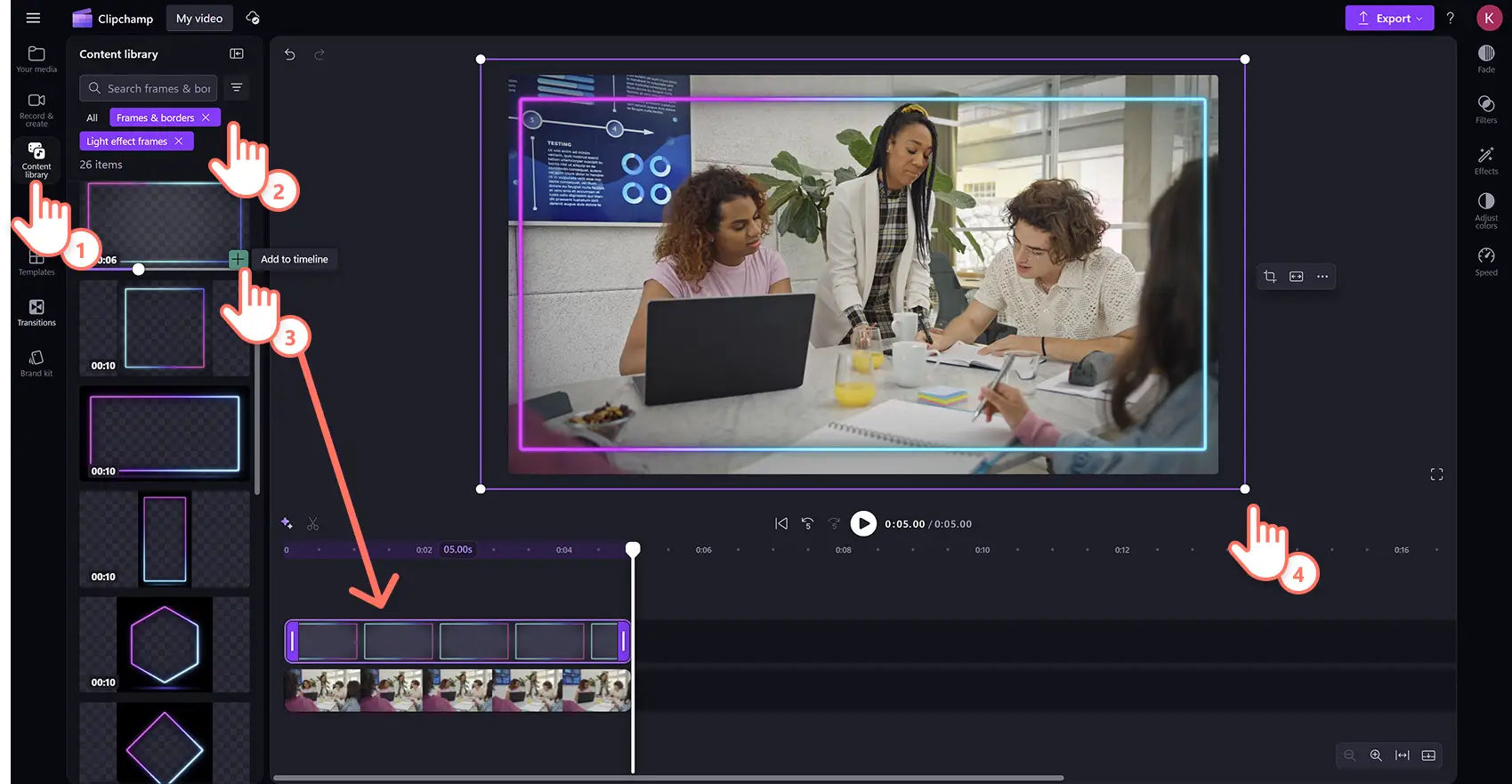Open the user account avatar K

1489,18
